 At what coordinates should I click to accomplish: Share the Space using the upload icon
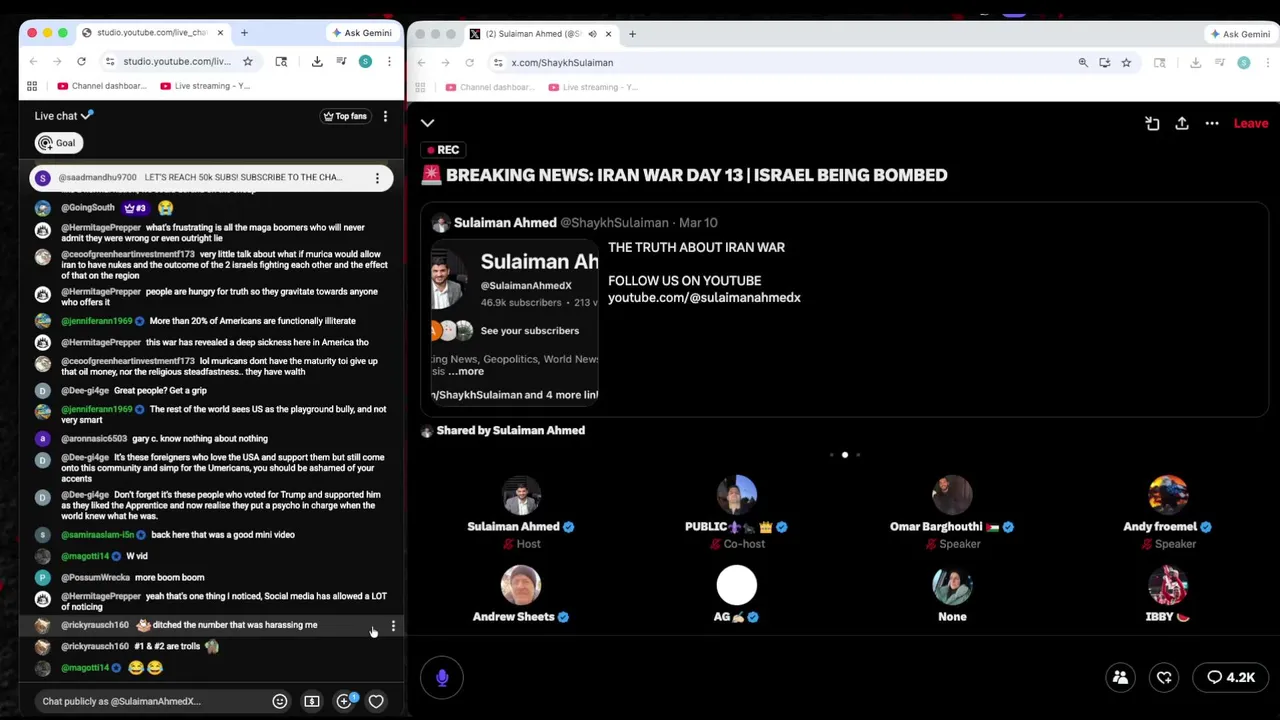[1182, 123]
